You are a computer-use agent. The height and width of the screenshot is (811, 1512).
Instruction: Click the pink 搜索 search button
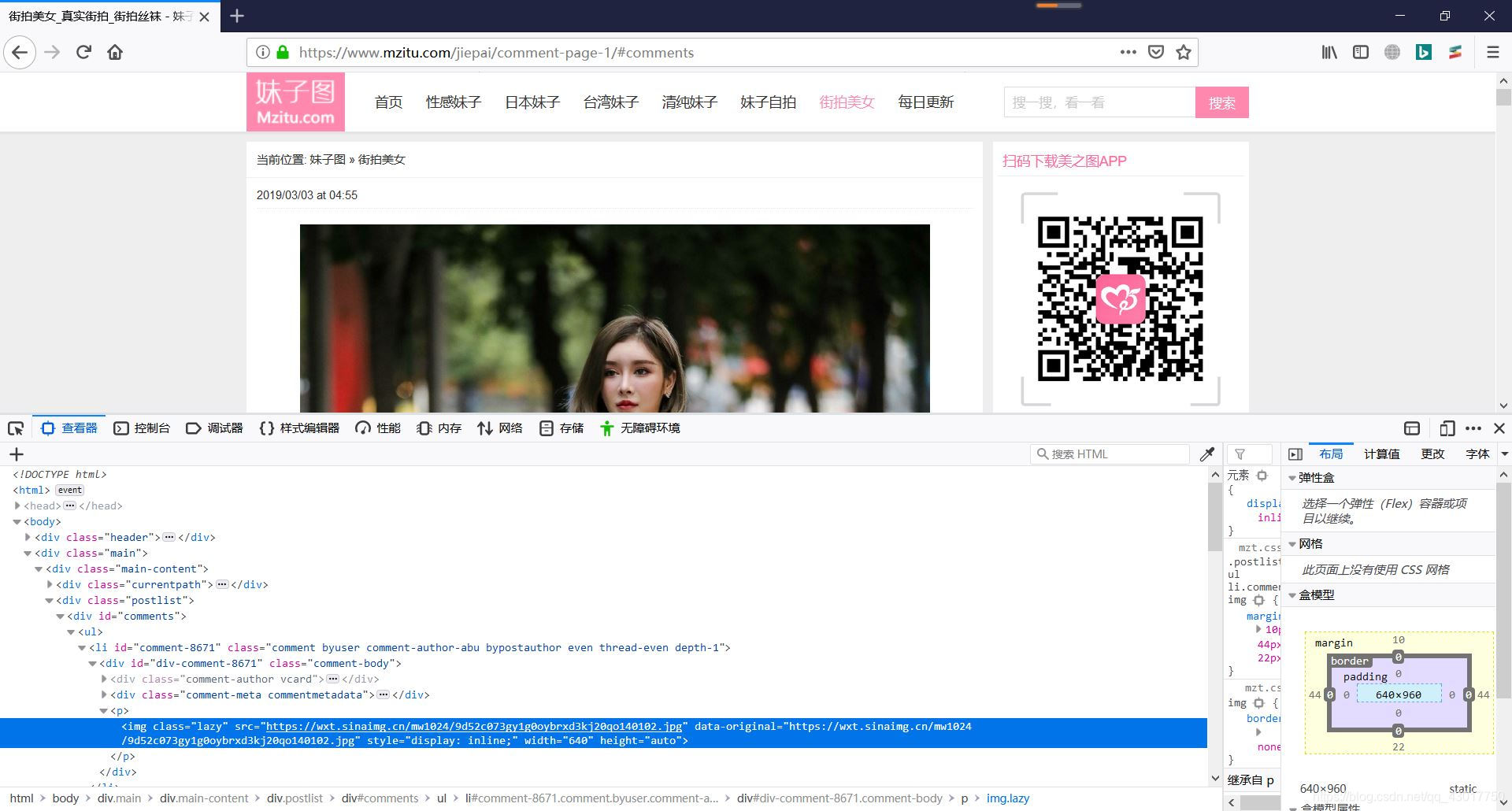(1222, 102)
